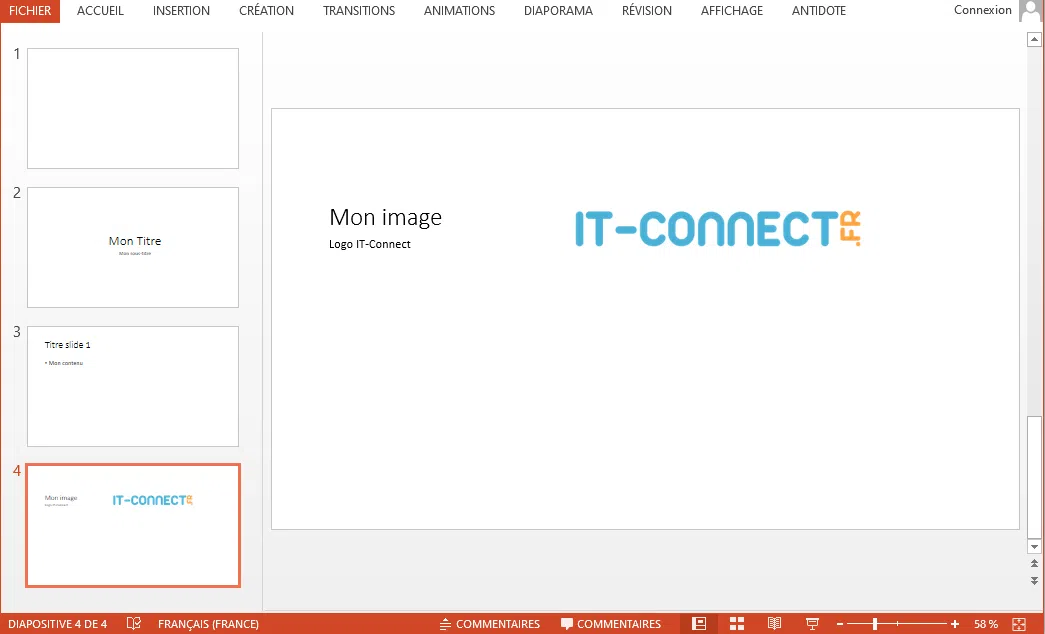Open the INSERTION ribbon tab
The height and width of the screenshot is (634, 1045).
[181, 11]
